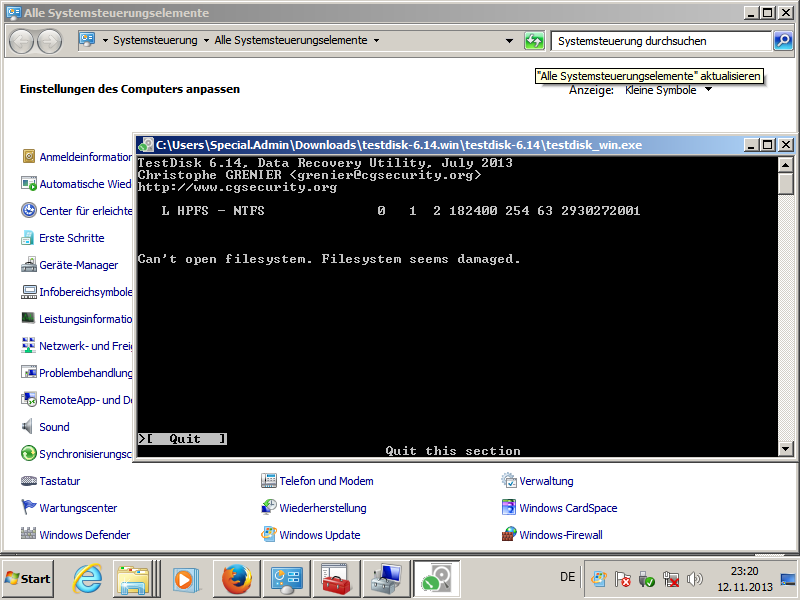The height and width of the screenshot is (600, 800).
Task: Switch to TestDisk taskbar button
Action: click(437, 579)
